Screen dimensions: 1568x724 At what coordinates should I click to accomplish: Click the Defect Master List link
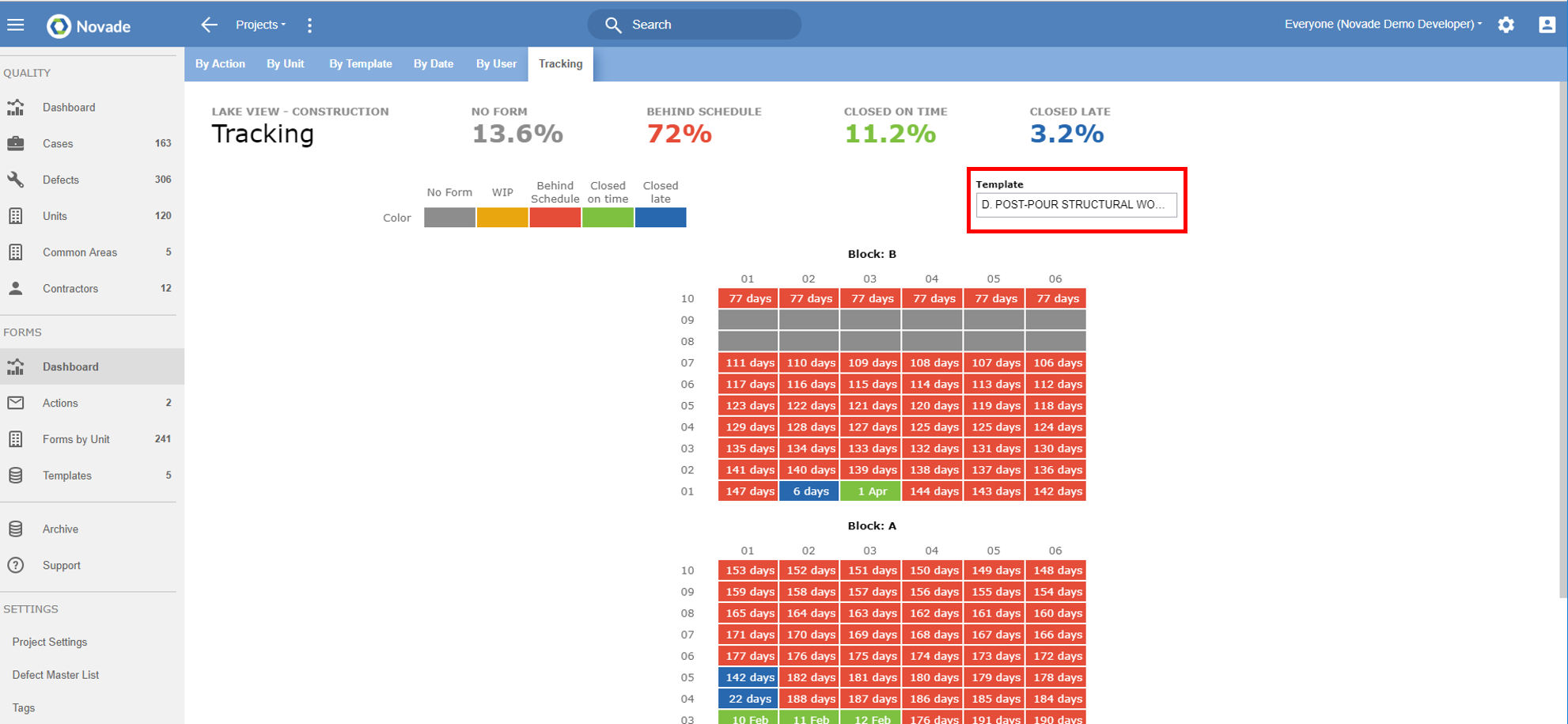point(55,674)
